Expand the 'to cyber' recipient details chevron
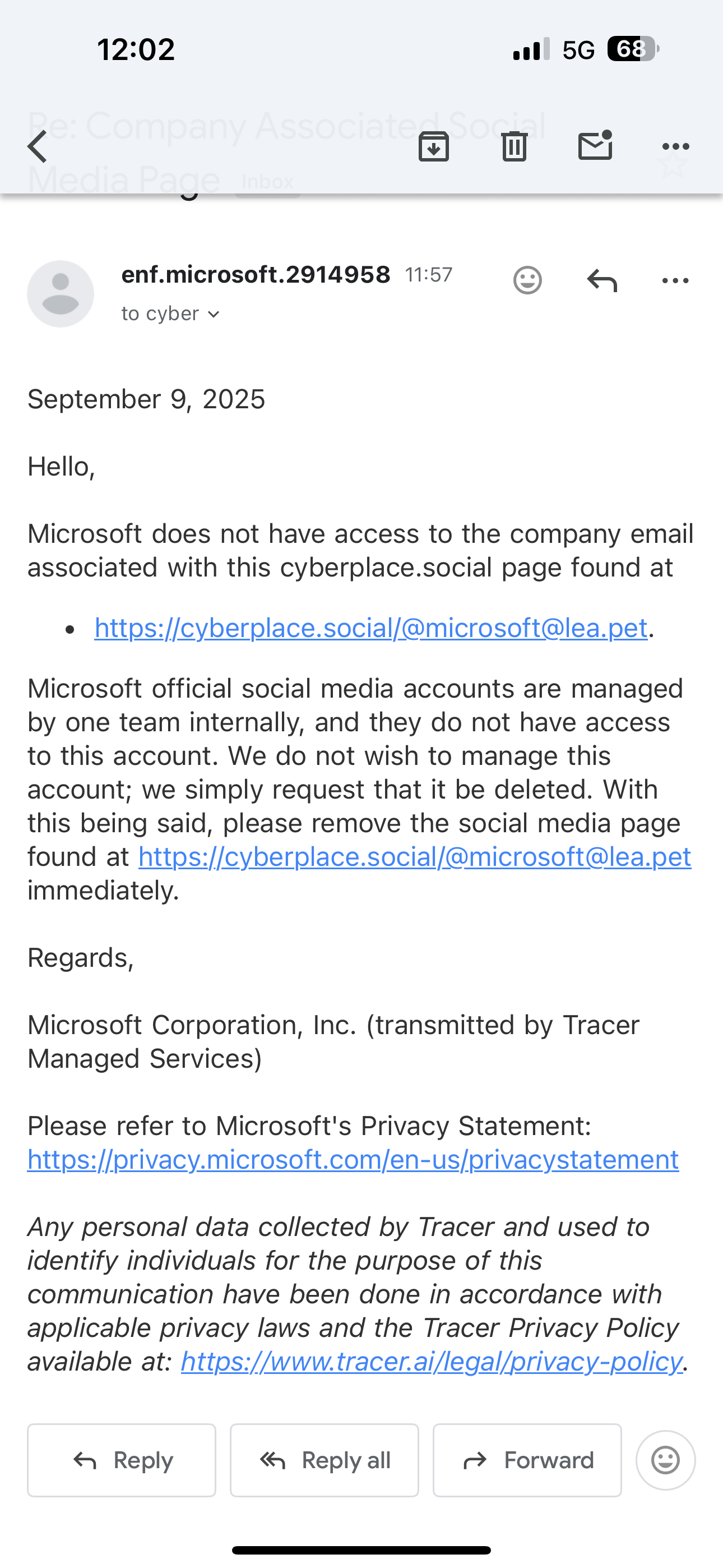Screen dimensions: 723x1568 click(x=214, y=314)
